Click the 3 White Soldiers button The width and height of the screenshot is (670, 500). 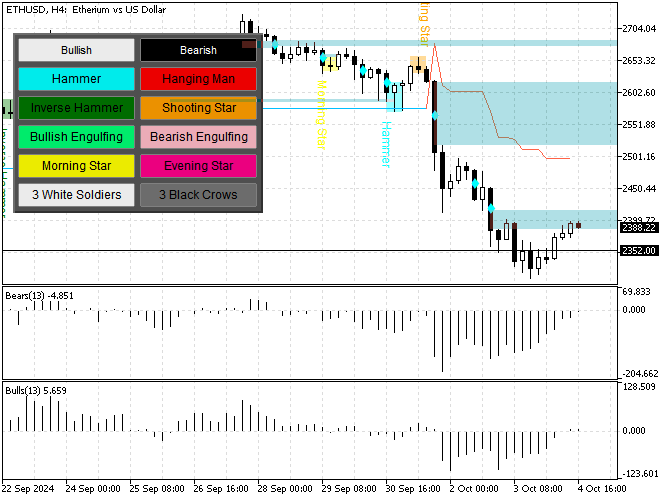tap(76, 195)
